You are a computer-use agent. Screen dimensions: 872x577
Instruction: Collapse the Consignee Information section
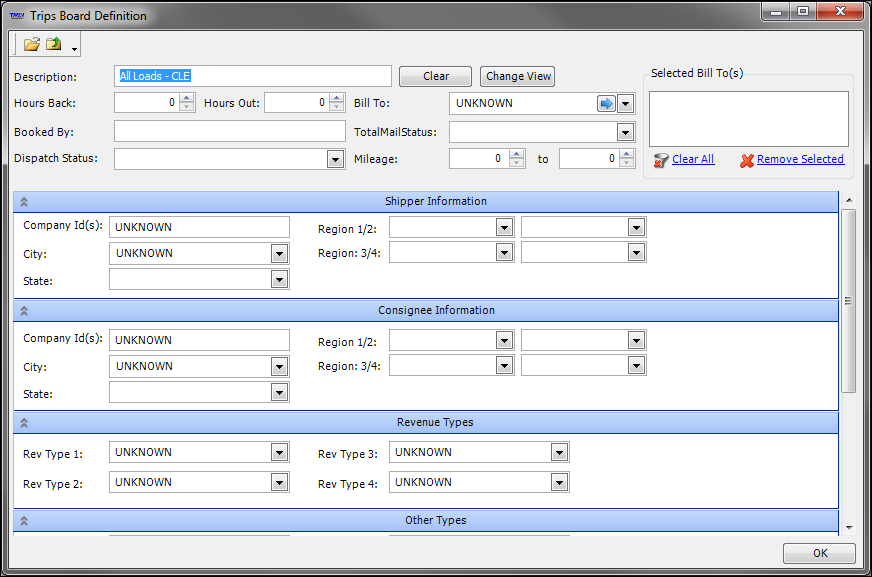pos(24,311)
